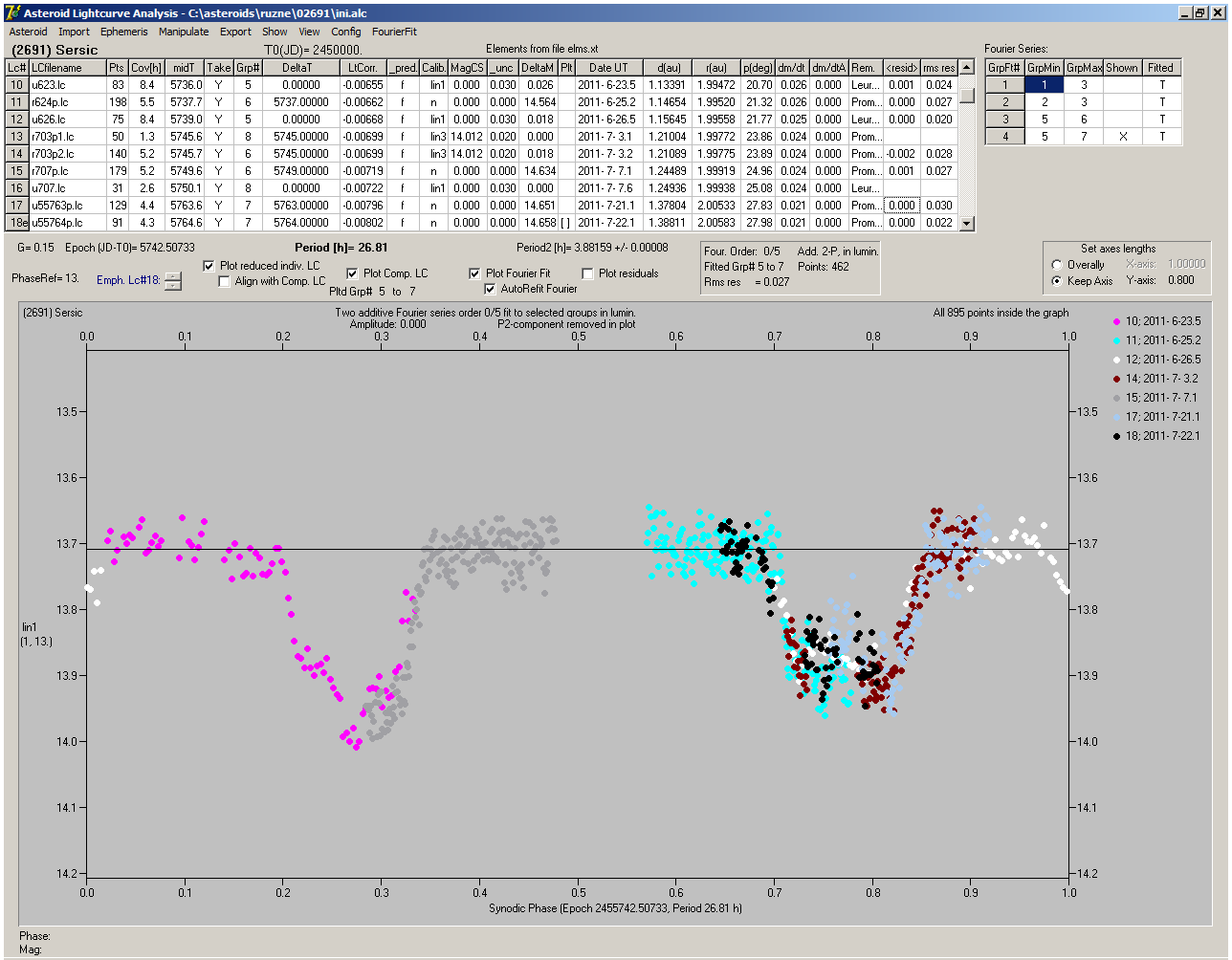
Task: Click the dark red legend marker for 2011-7-3.2
Action: click(x=1117, y=379)
